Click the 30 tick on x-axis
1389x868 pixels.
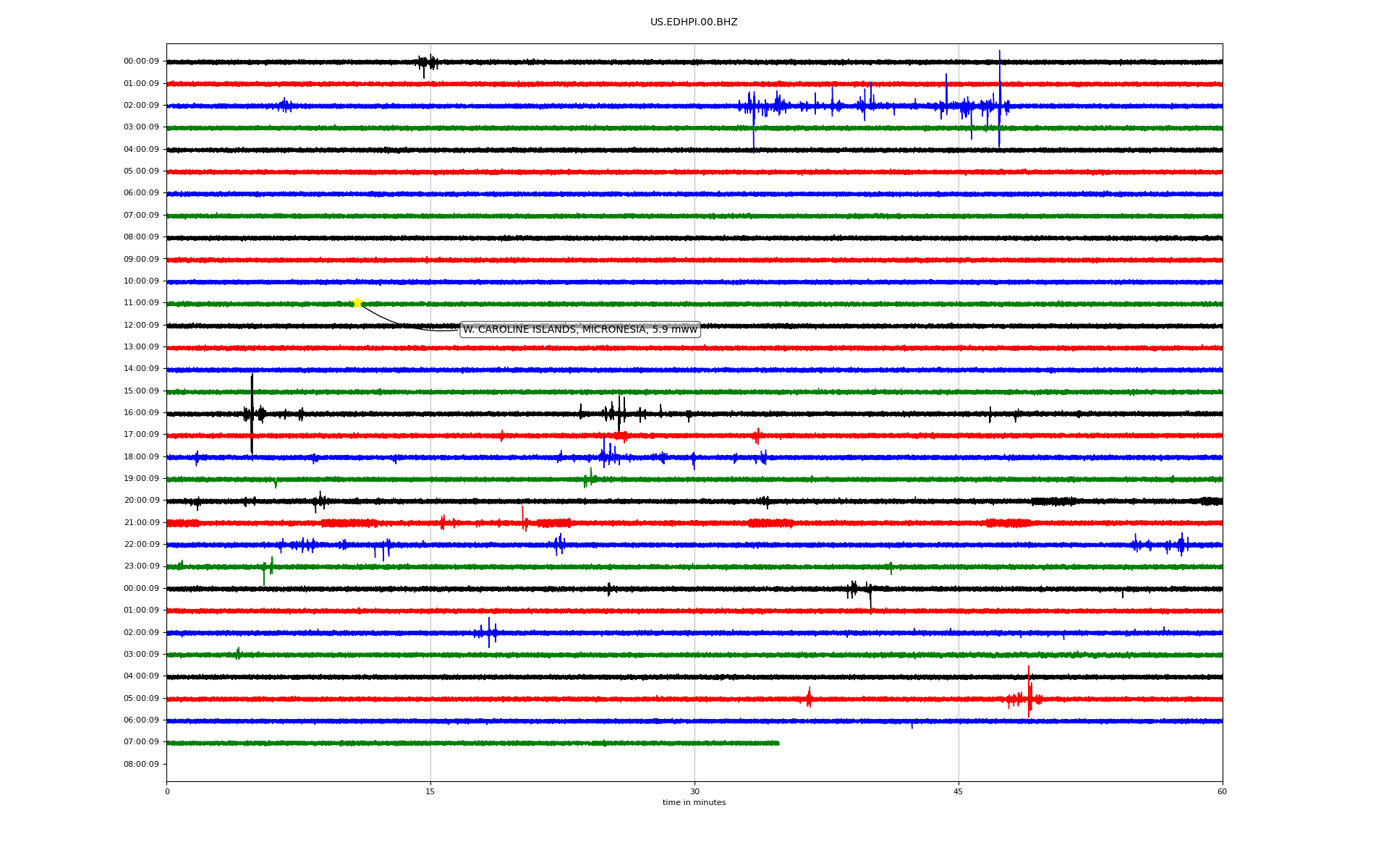point(694,792)
